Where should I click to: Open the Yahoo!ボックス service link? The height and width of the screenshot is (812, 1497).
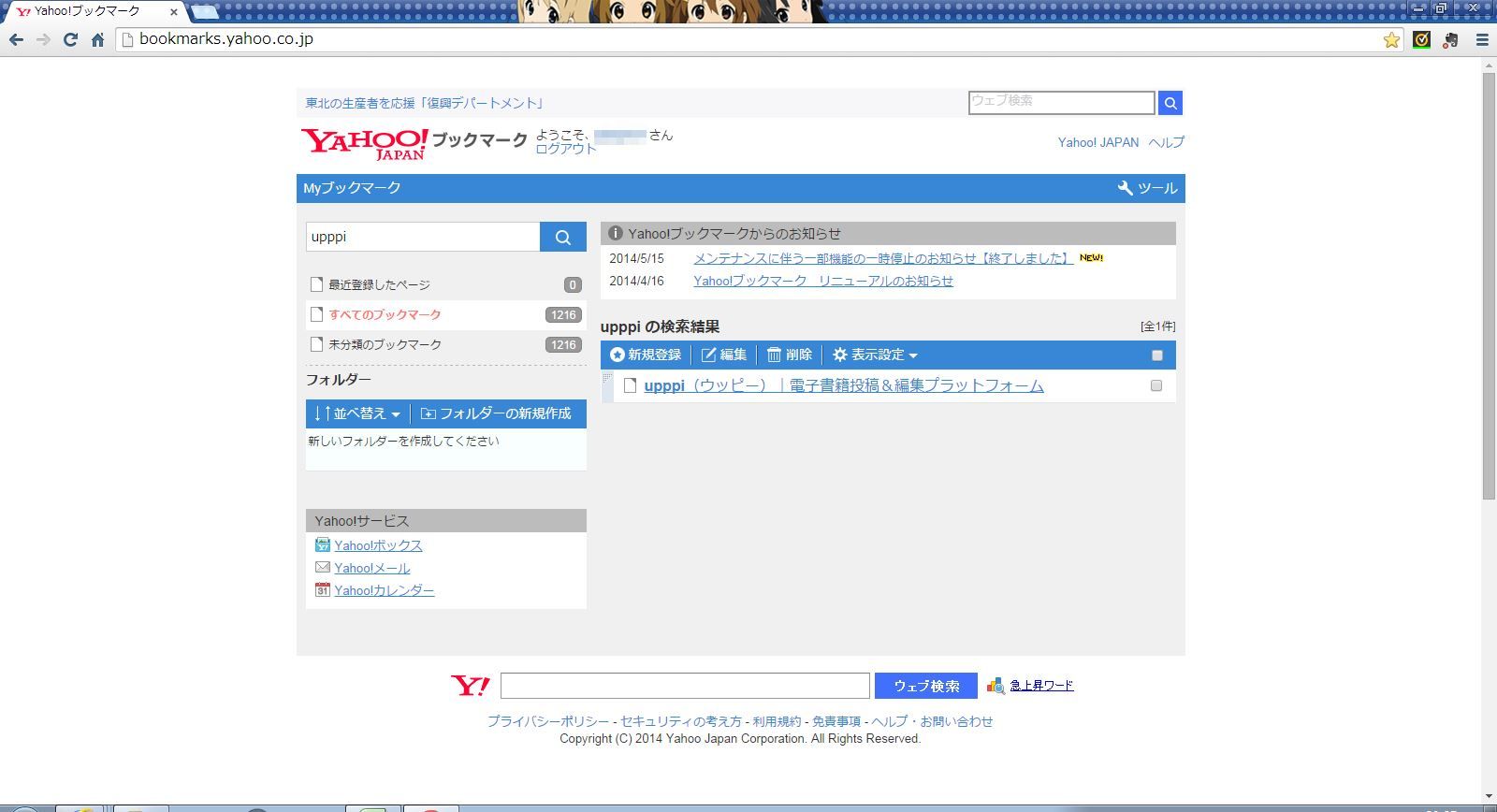pyautogui.click(x=378, y=545)
